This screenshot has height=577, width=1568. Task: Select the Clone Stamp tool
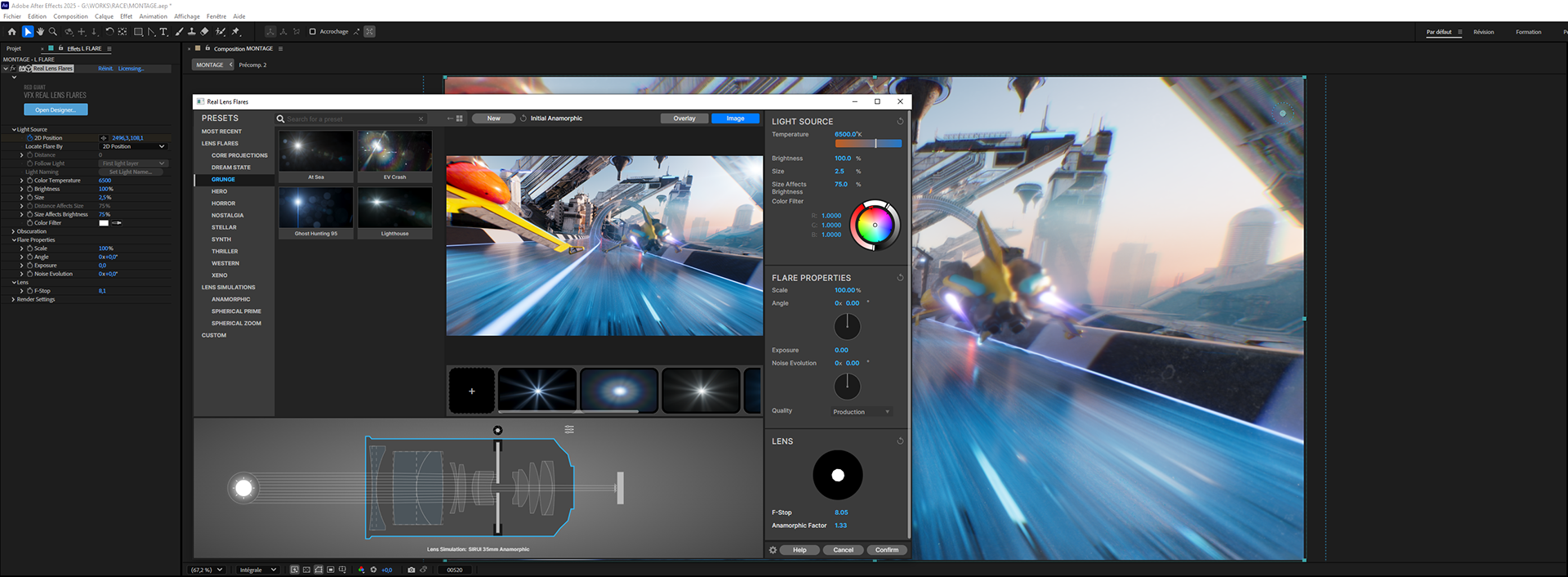pyautogui.click(x=192, y=32)
